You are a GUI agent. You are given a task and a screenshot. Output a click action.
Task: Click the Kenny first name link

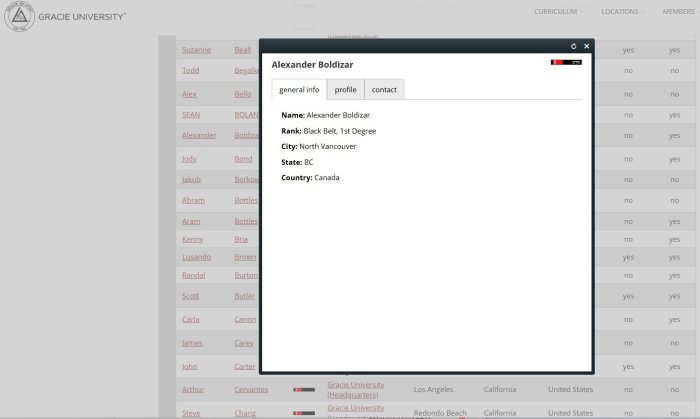coord(192,239)
